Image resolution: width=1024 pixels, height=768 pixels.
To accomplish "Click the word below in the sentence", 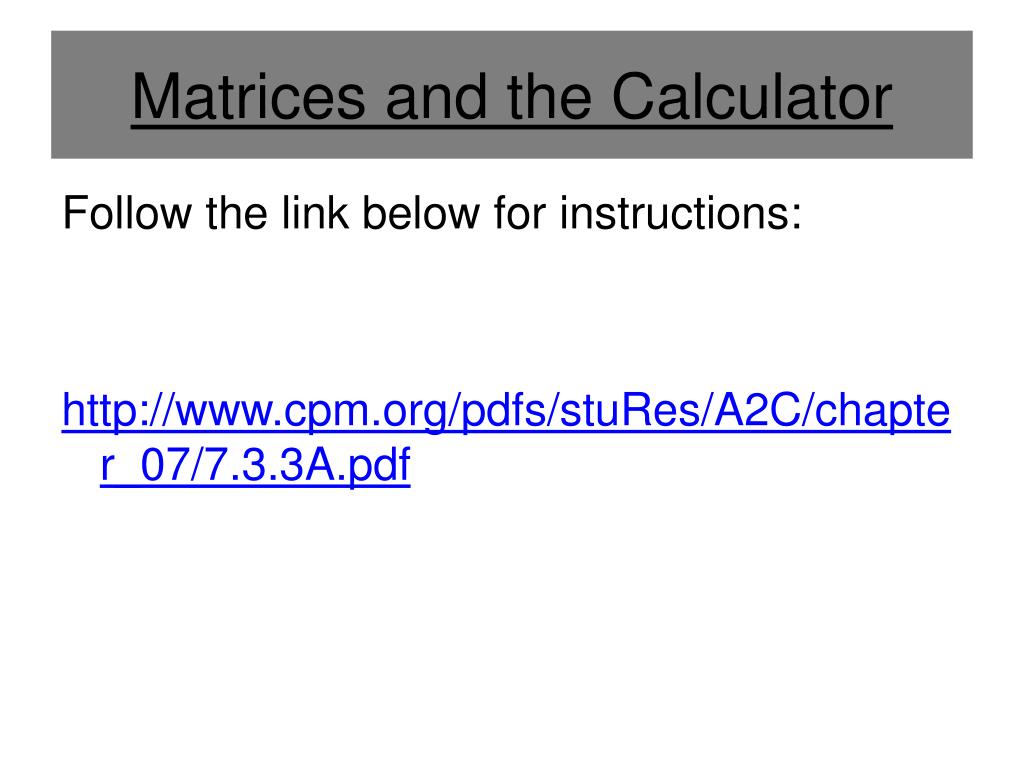I will click(x=421, y=213).
